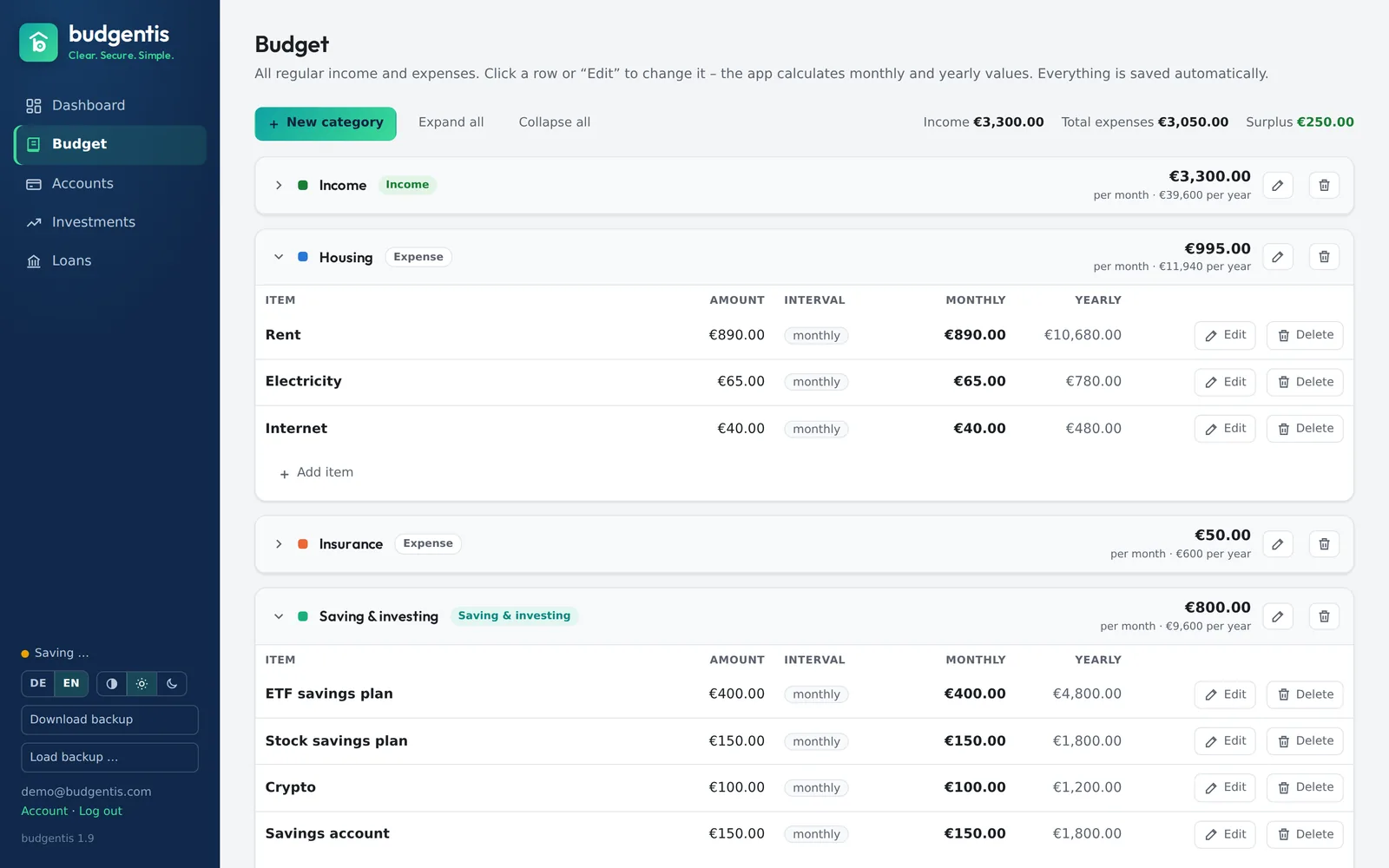
Task: Select auto contrast theme icon
Action: 112,684
